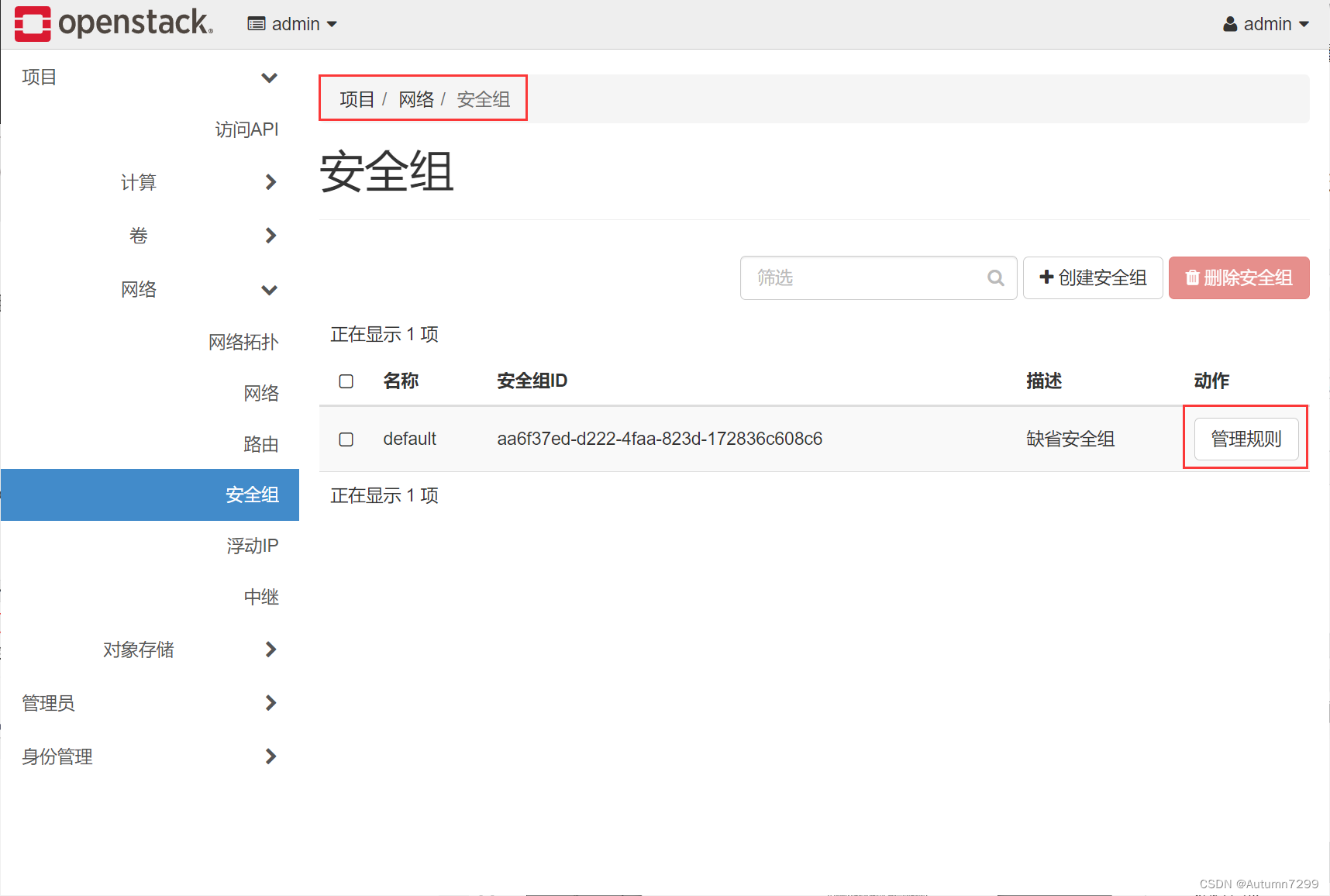Open 中继 in sidebar
This screenshot has height=896, width=1330.
click(261, 597)
